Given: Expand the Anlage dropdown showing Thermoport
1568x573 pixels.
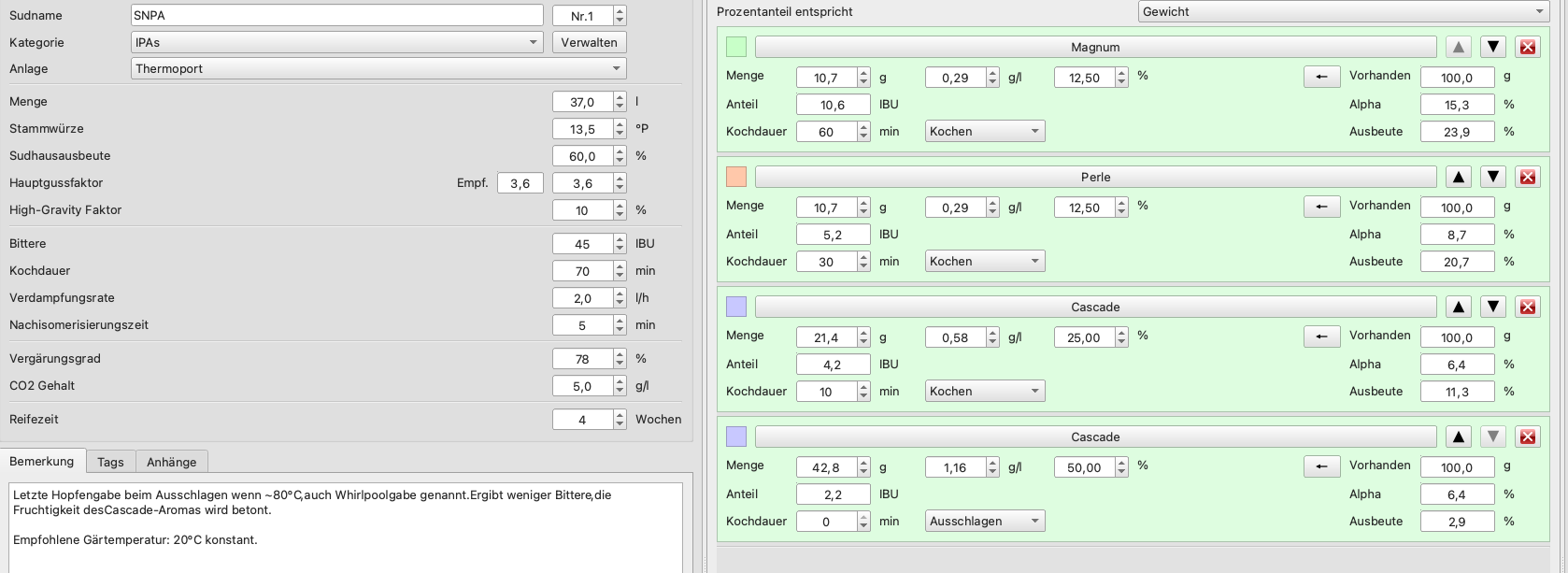Looking at the screenshot, I should coord(378,68).
